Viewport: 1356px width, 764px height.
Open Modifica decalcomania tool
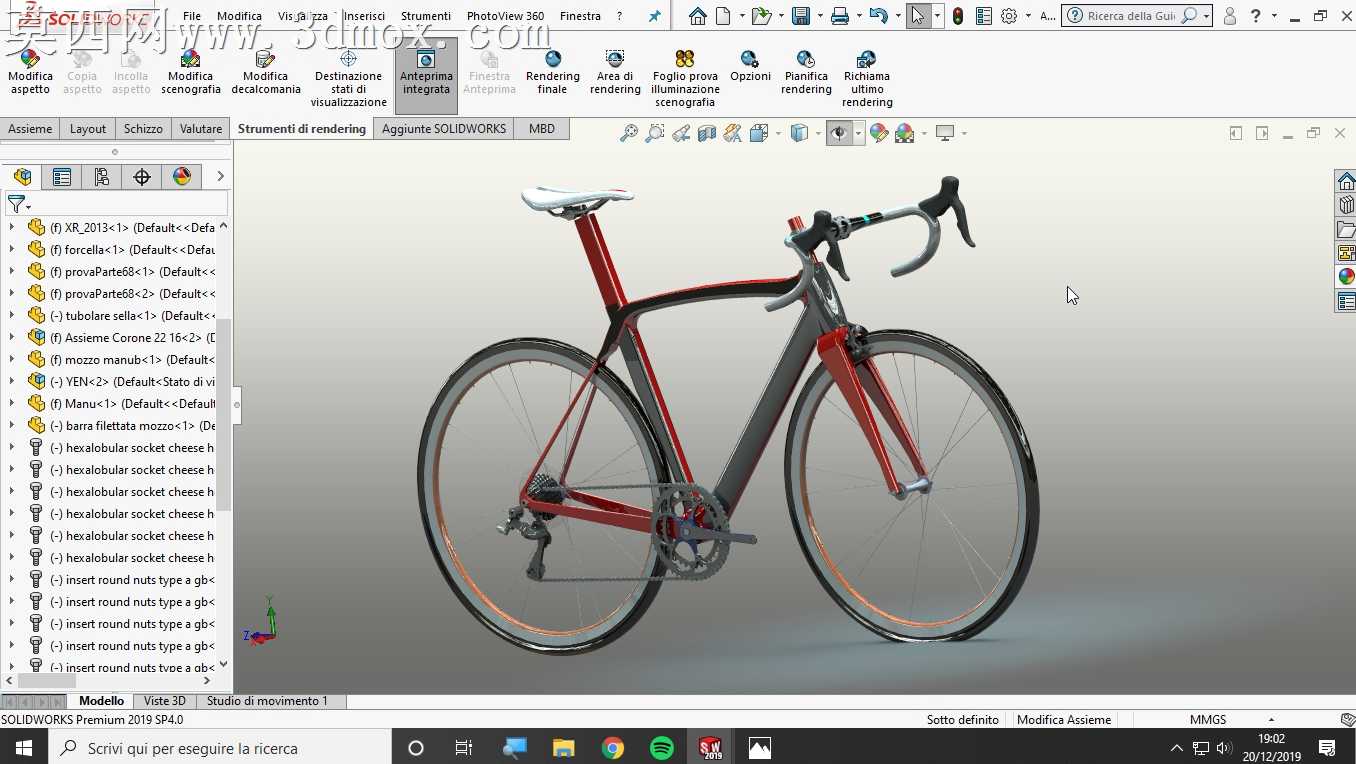266,72
